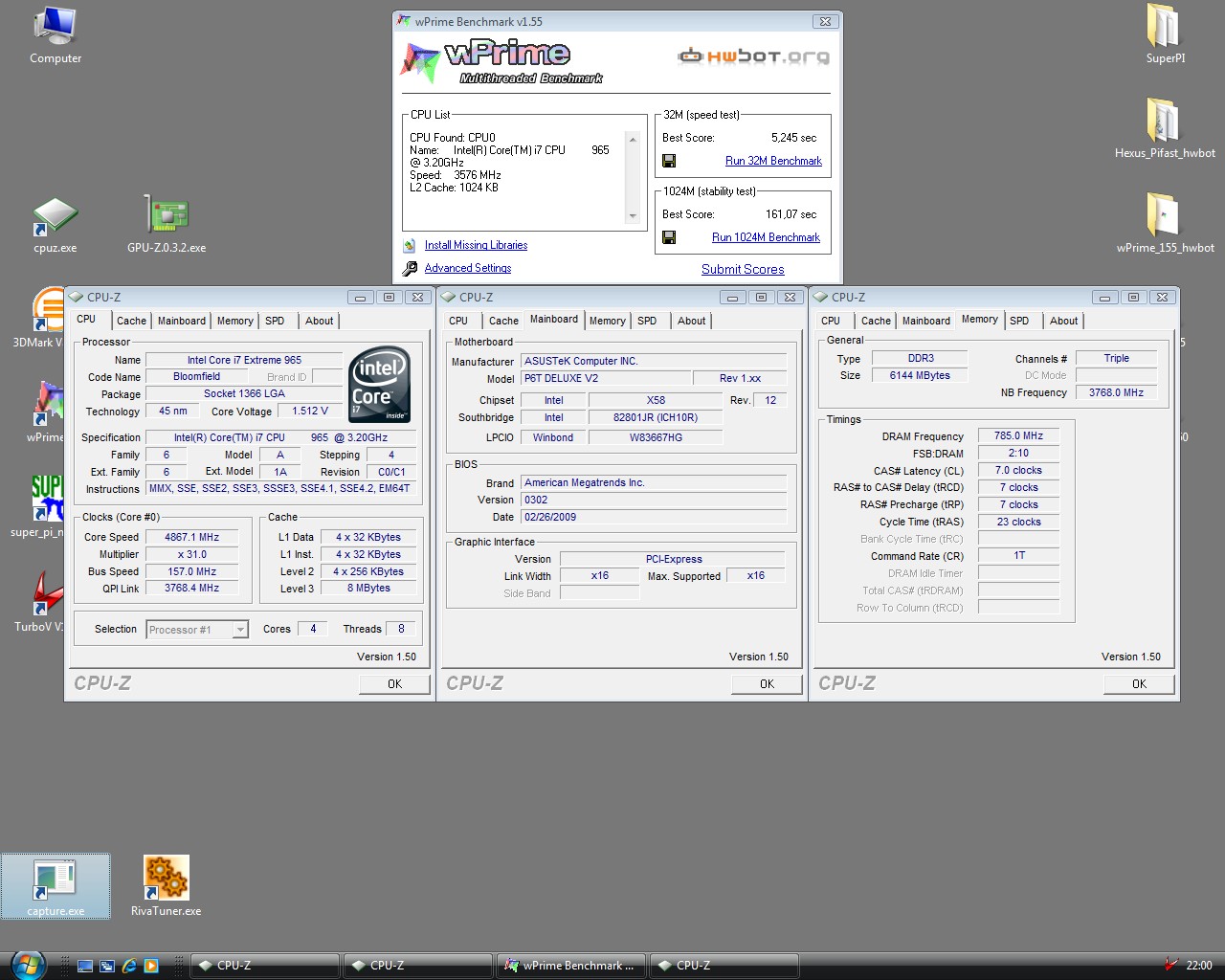
Task: Click the Multiplier value x 31.0
Action: click(x=191, y=555)
